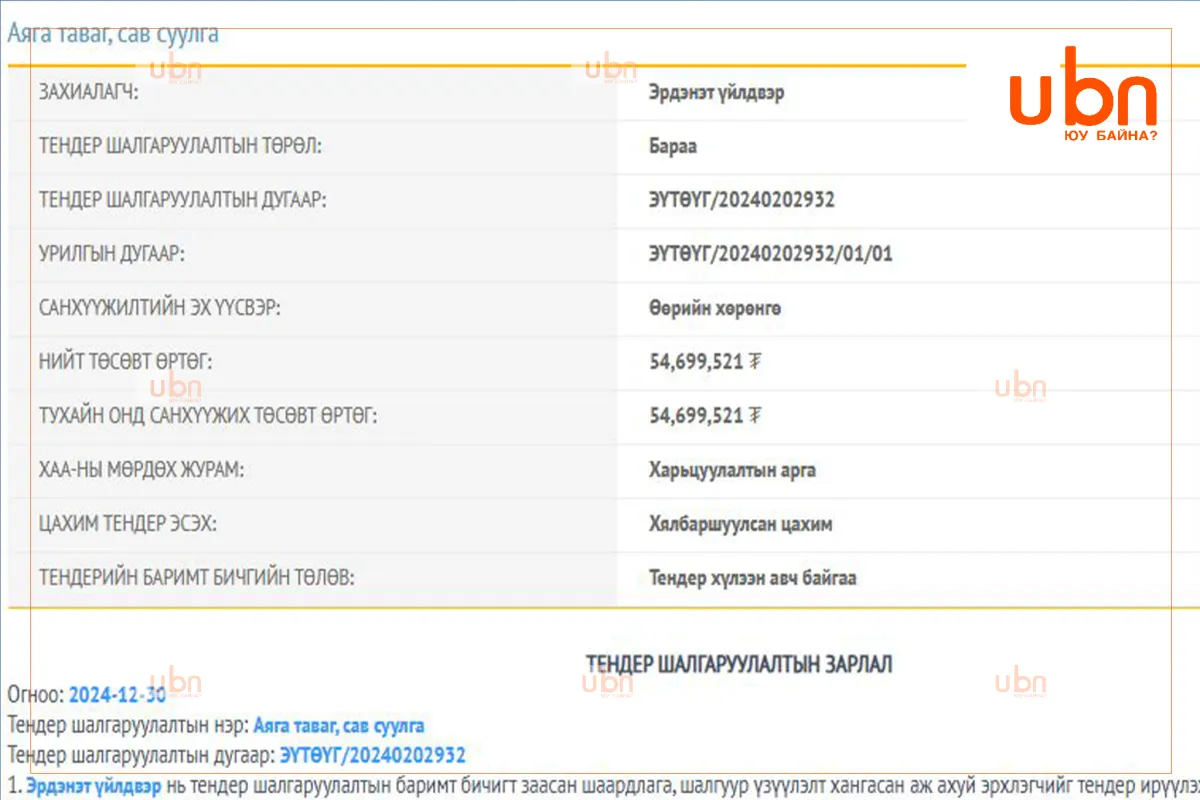Open the 2024-12-30 date link
Image resolution: width=1200 pixels, height=800 pixels.
(117, 694)
